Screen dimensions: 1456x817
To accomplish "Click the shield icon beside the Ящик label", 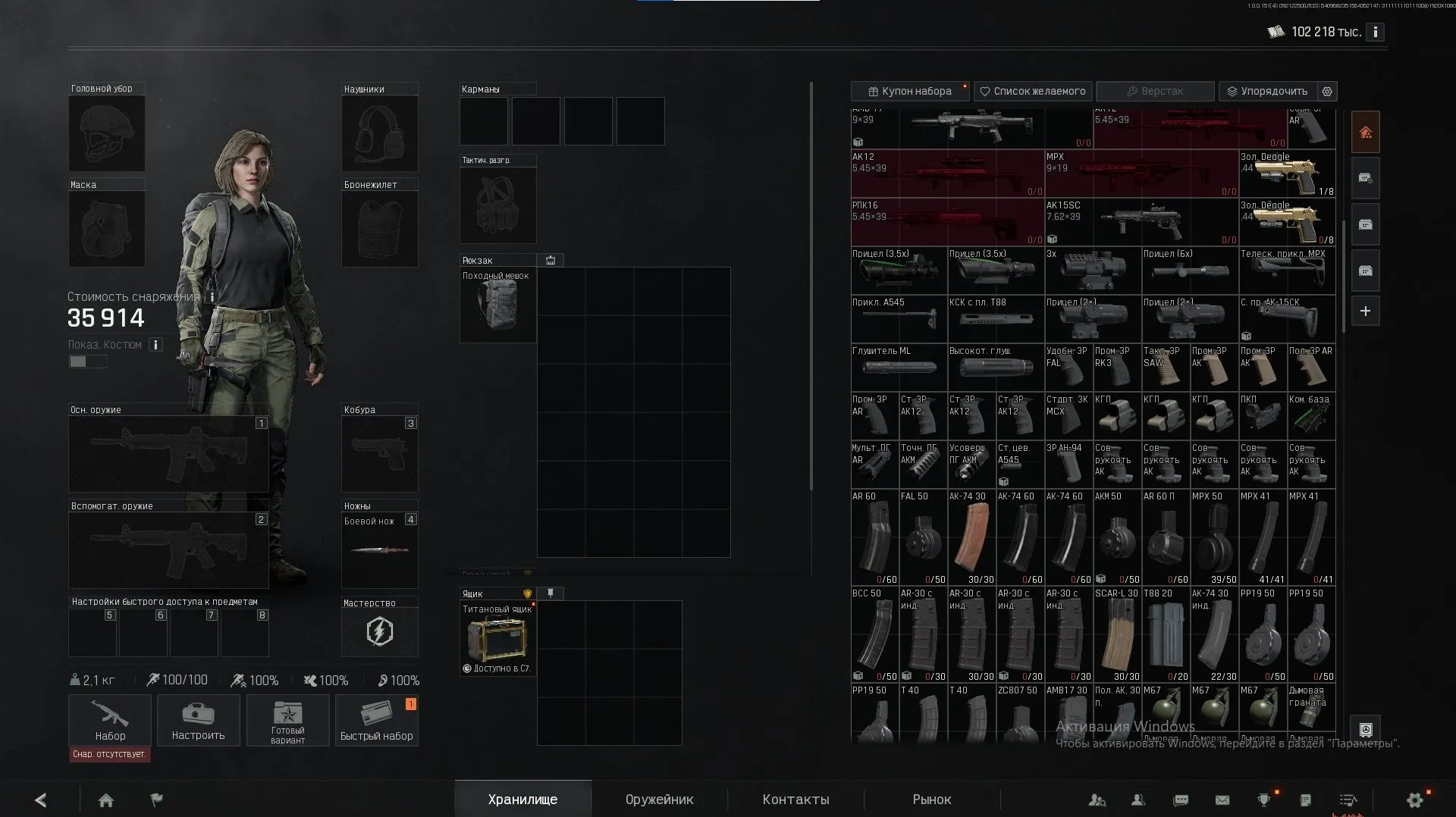I will (528, 593).
